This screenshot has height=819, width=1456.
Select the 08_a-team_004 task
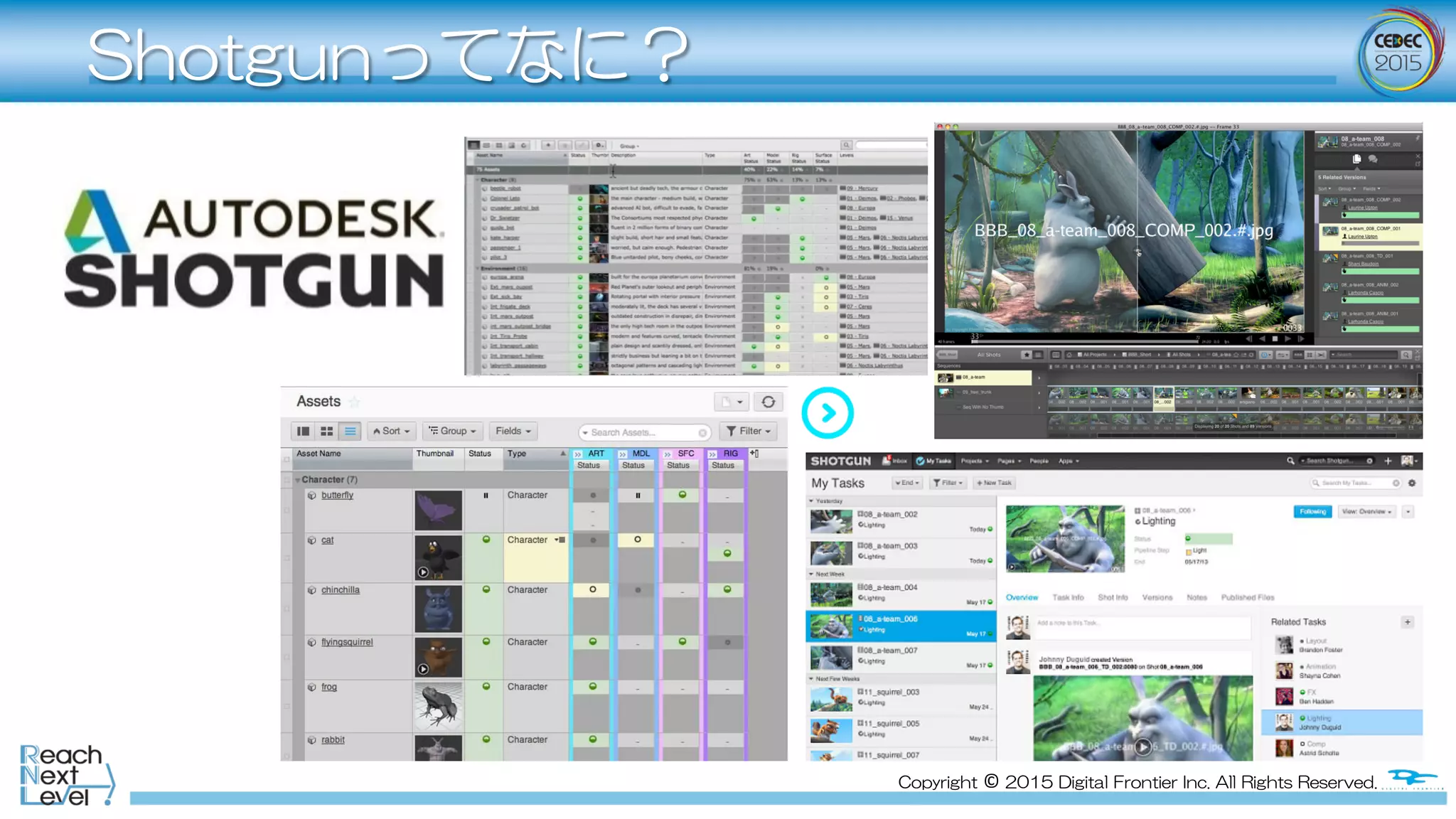tap(901, 594)
